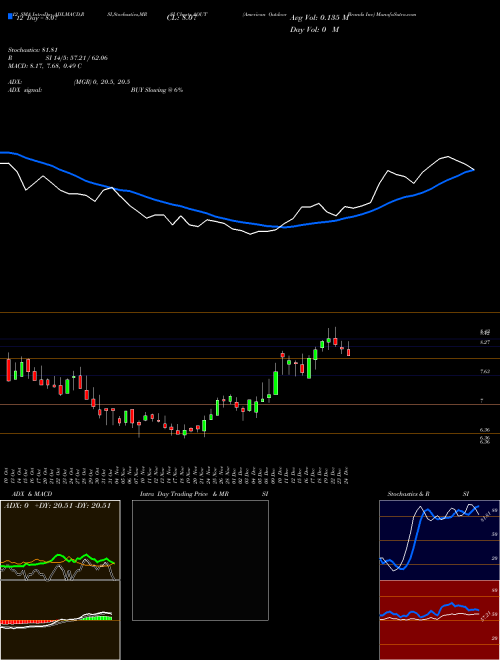500x660 pixels.
Task: Select the 'Stochastics: 81.81' reading
Action: tap(33, 50)
